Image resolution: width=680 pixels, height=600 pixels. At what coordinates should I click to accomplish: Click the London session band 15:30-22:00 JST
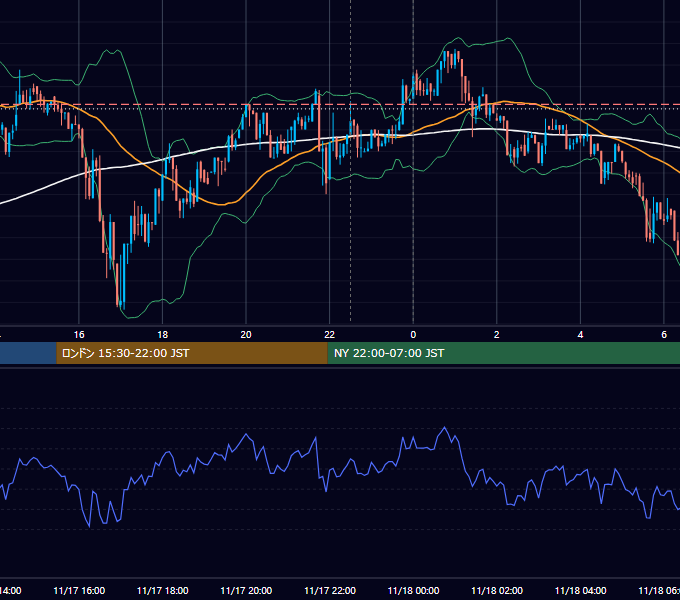click(x=192, y=353)
